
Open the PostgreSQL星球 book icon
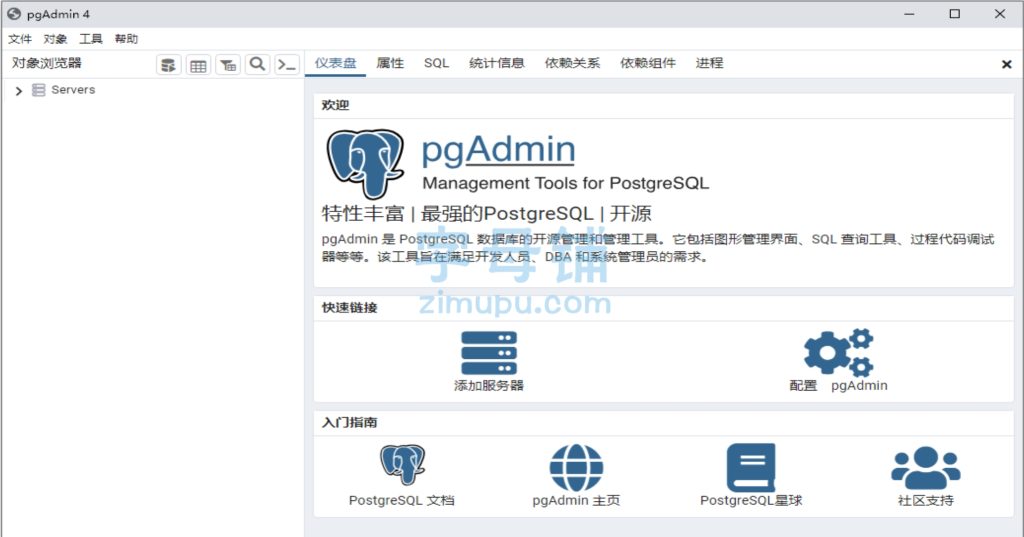point(750,467)
